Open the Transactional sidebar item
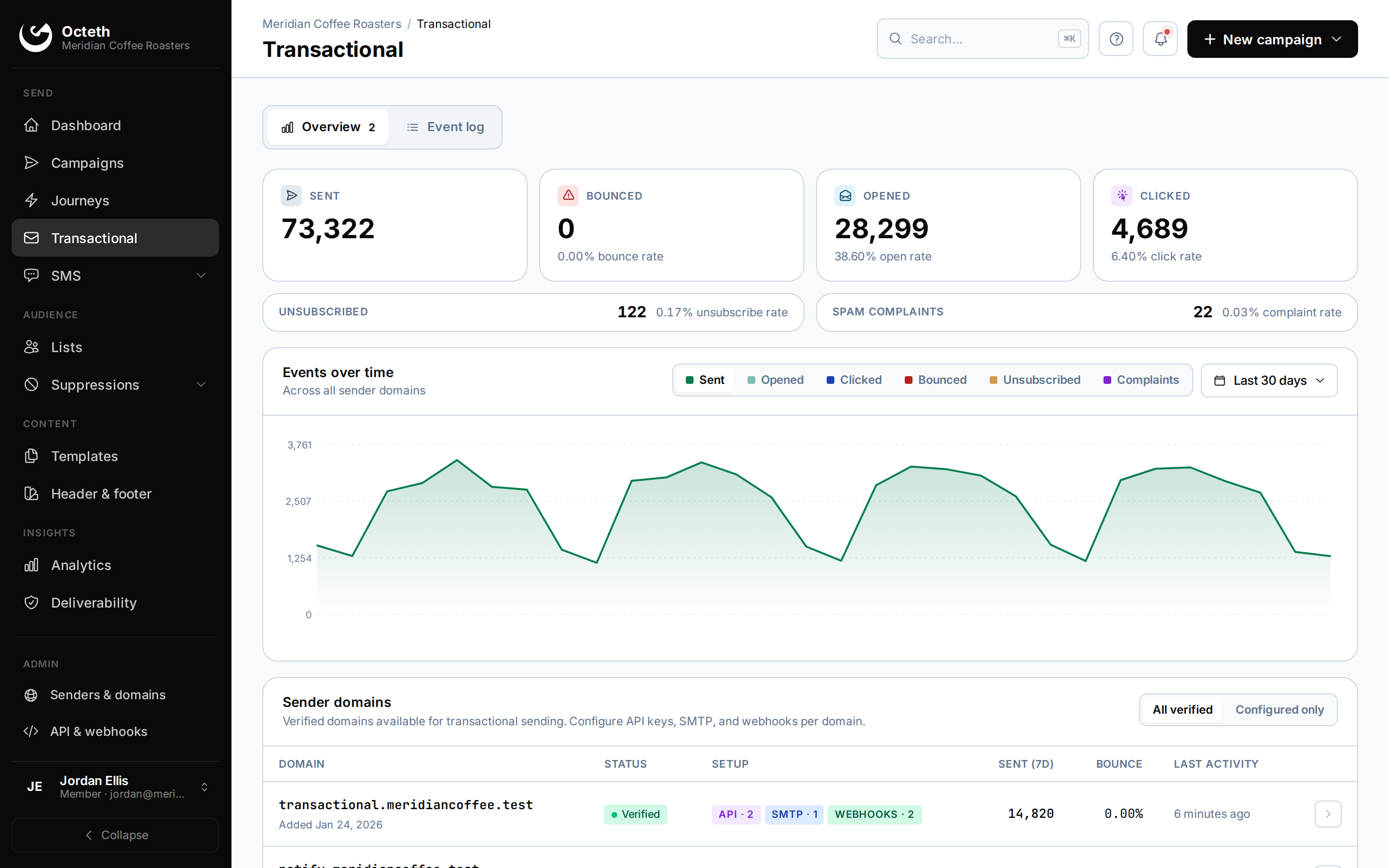The height and width of the screenshot is (868, 1389). pos(115,238)
